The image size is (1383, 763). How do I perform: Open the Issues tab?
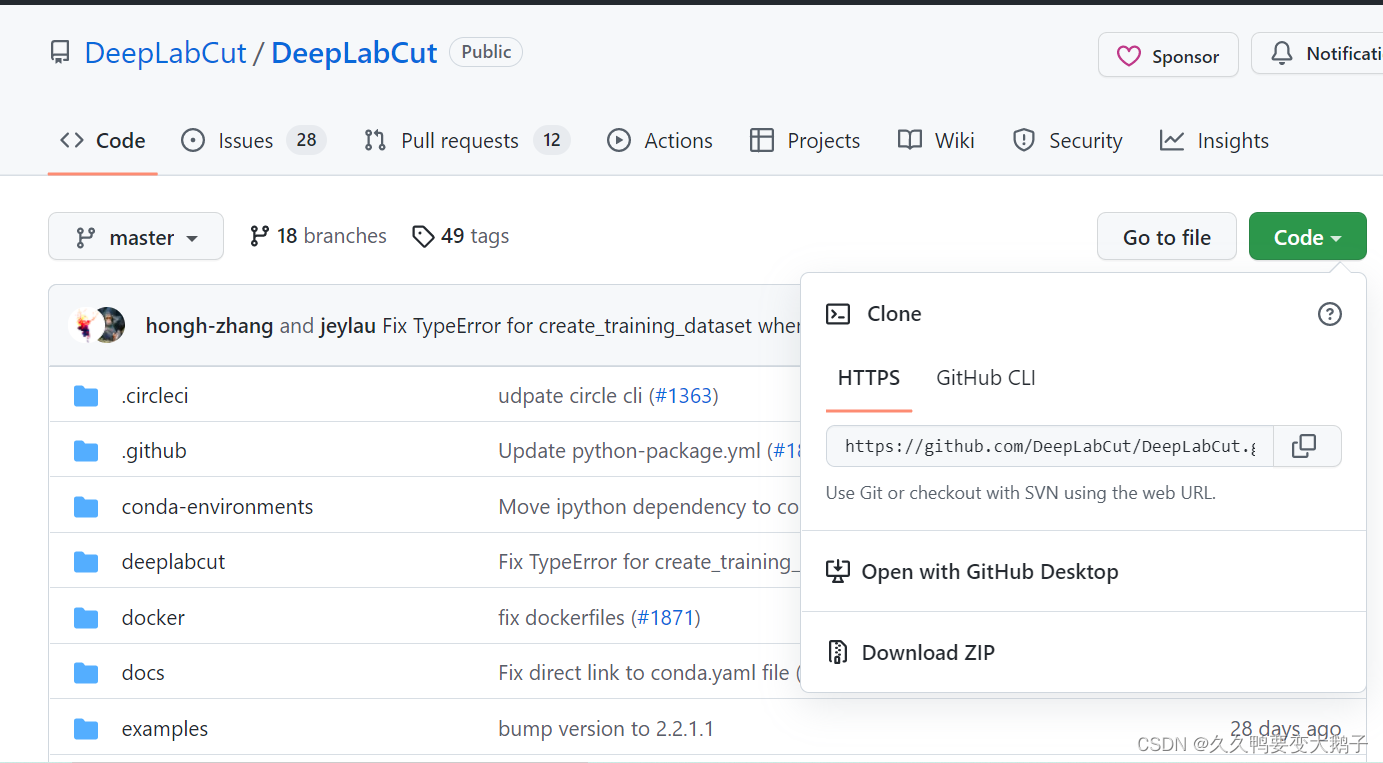pos(245,141)
